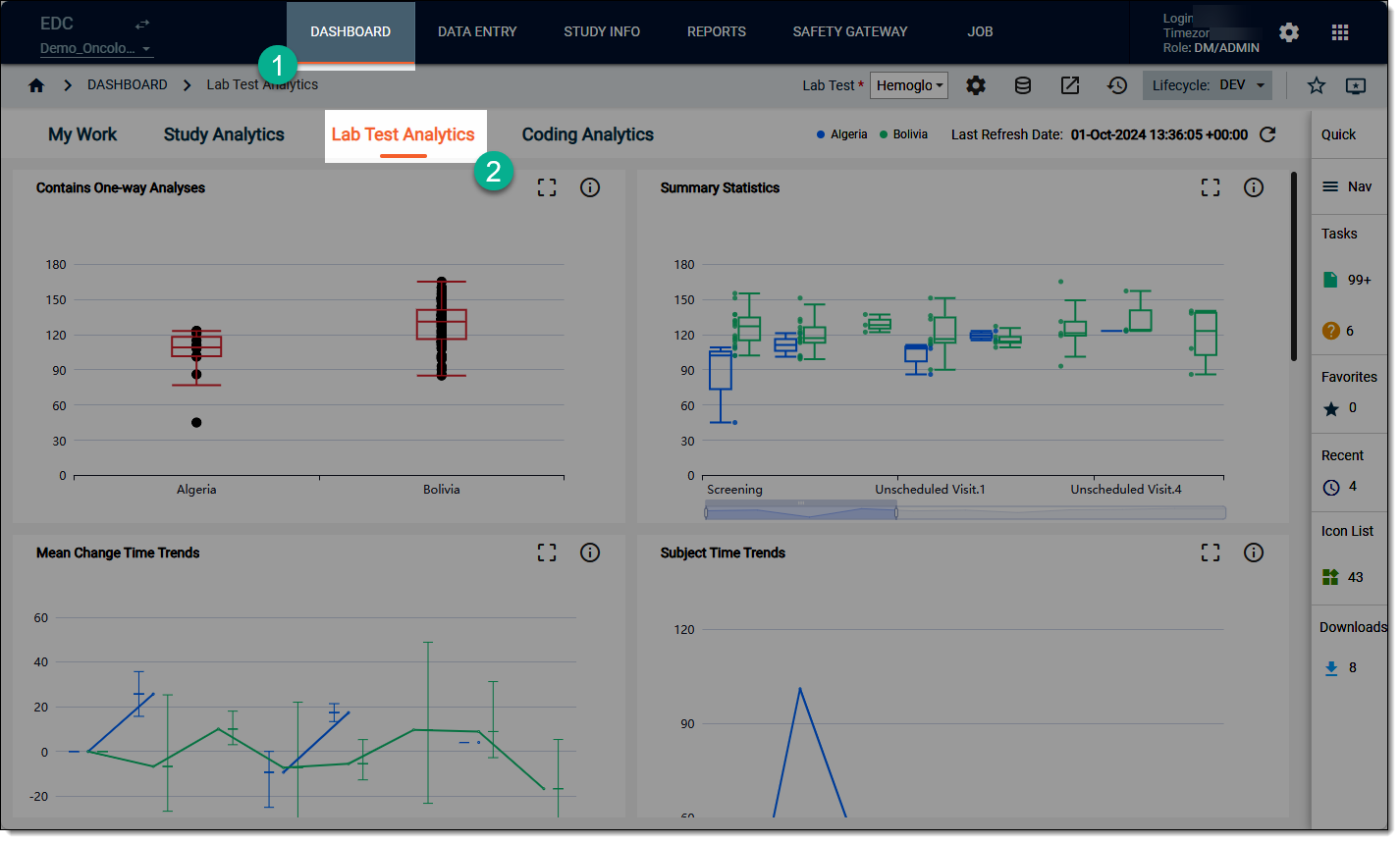Show info for Contains One-way Analyses
Image resolution: width=1400 pixels, height=842 pixels.
tap(590, 187)
